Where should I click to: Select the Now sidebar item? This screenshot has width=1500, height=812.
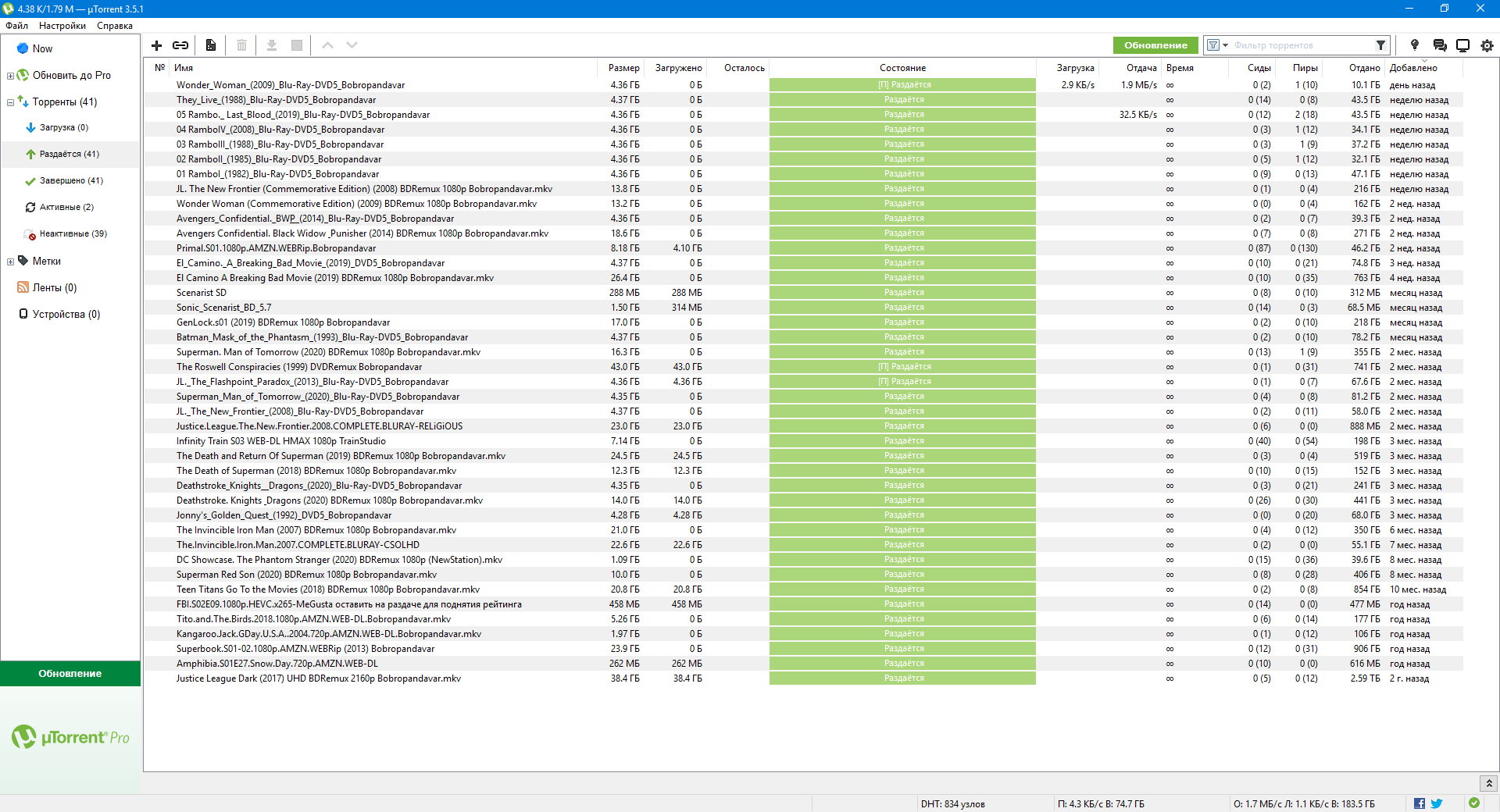[42, 48]
